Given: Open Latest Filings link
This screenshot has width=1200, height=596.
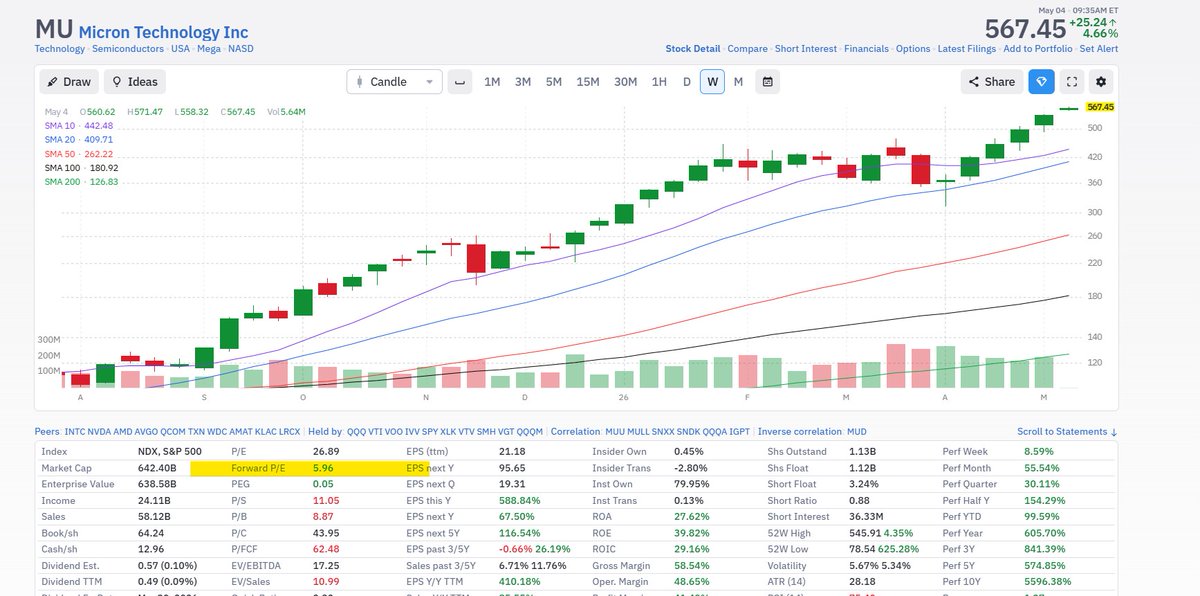Looking at the screenshot, I should coord(966,49).
